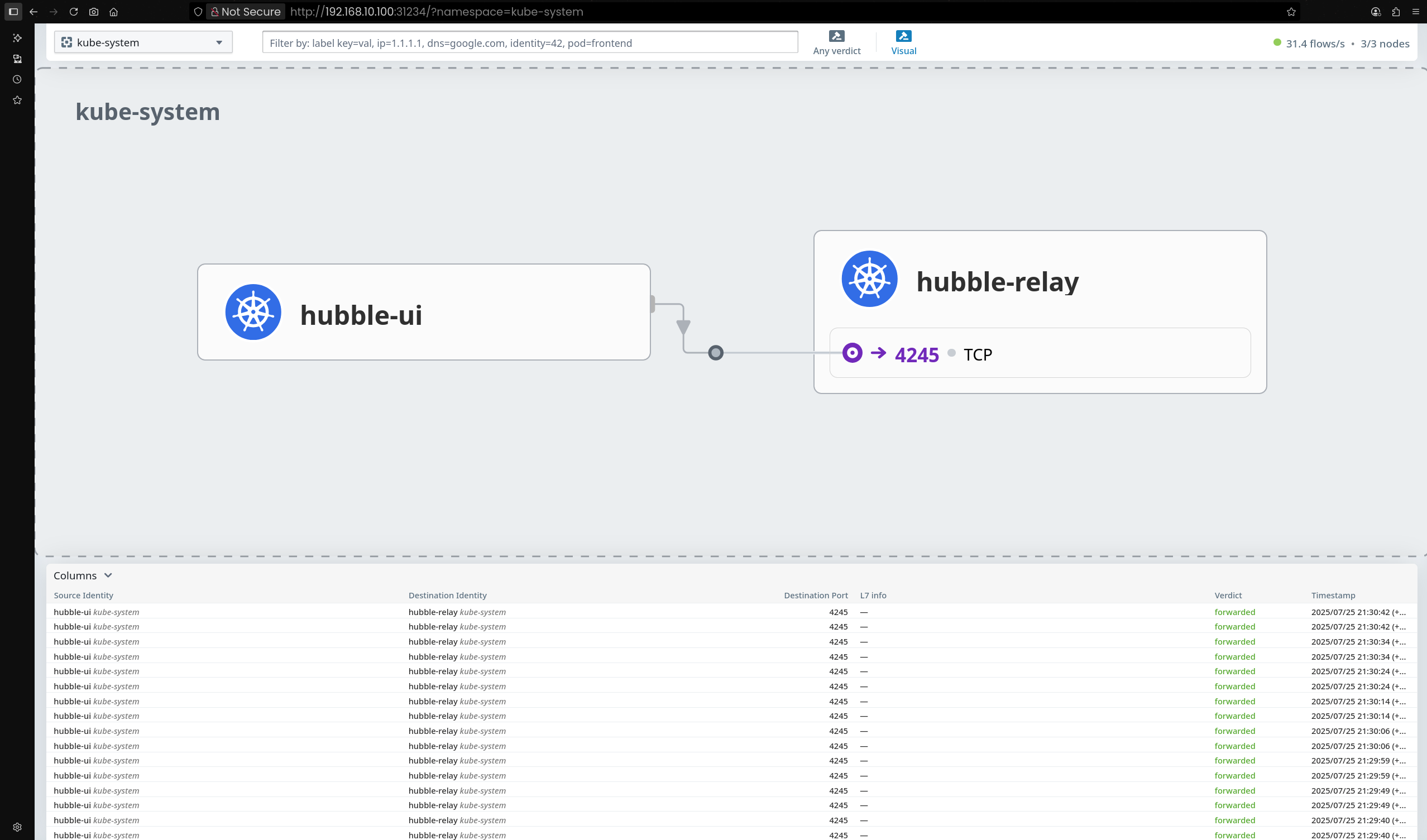Click the Kubernetes icon on hubble-ui card
1427x840 pixels.
pos(253,312)
